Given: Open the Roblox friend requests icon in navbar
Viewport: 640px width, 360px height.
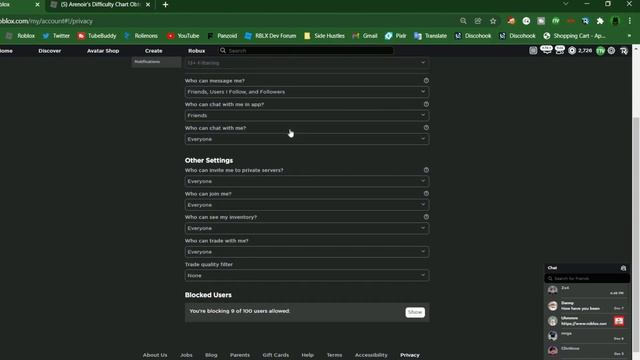Looking at the screenshot, I should (x=560, y=50).
